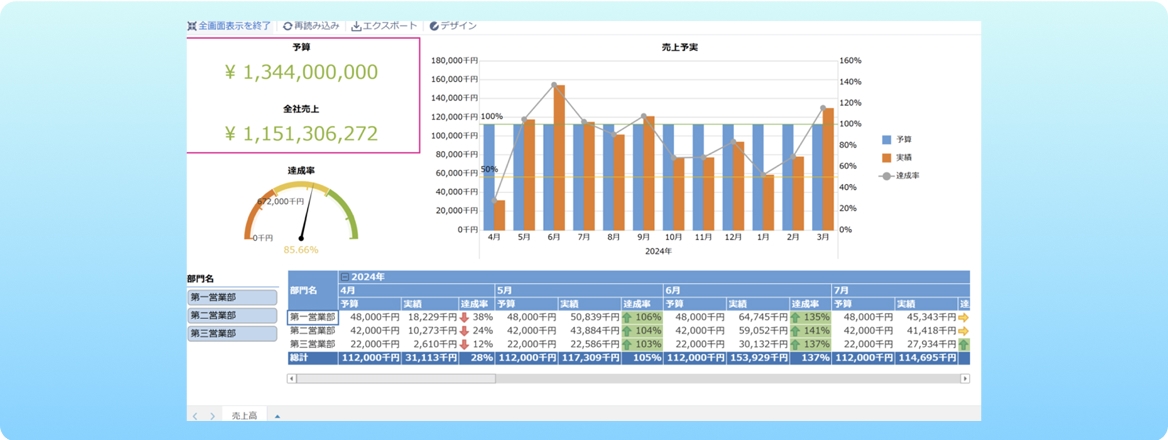
Task: Click the 10,273千円 cell
Action: (x=430, y=331)
